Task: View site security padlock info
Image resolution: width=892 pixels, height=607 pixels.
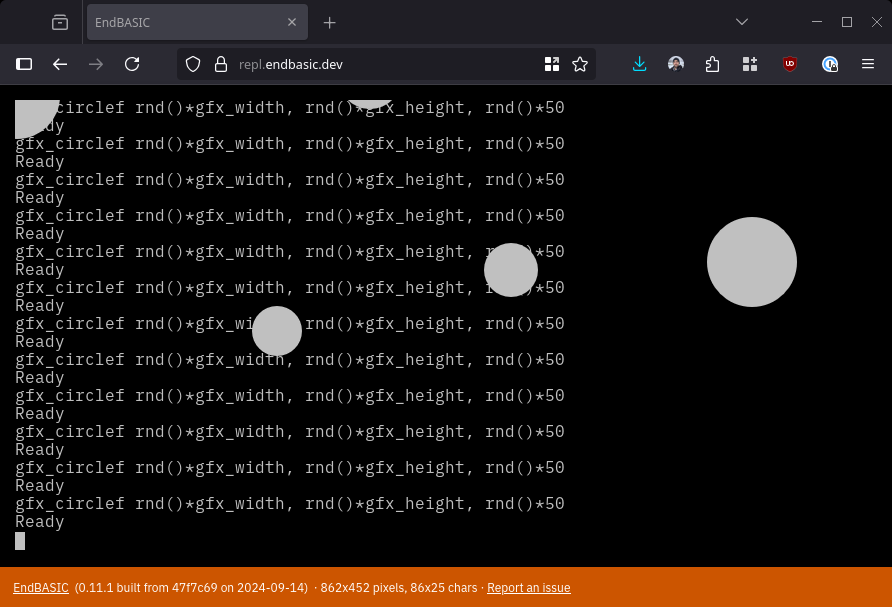Action: pyautogui.click(x=221, y=64)
